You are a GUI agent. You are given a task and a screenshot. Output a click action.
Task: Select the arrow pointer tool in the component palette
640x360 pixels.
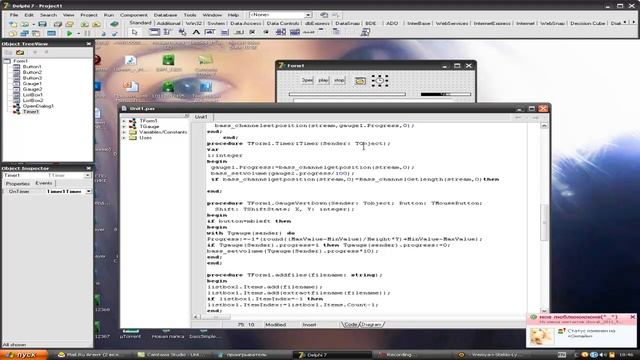coord(135,32)
